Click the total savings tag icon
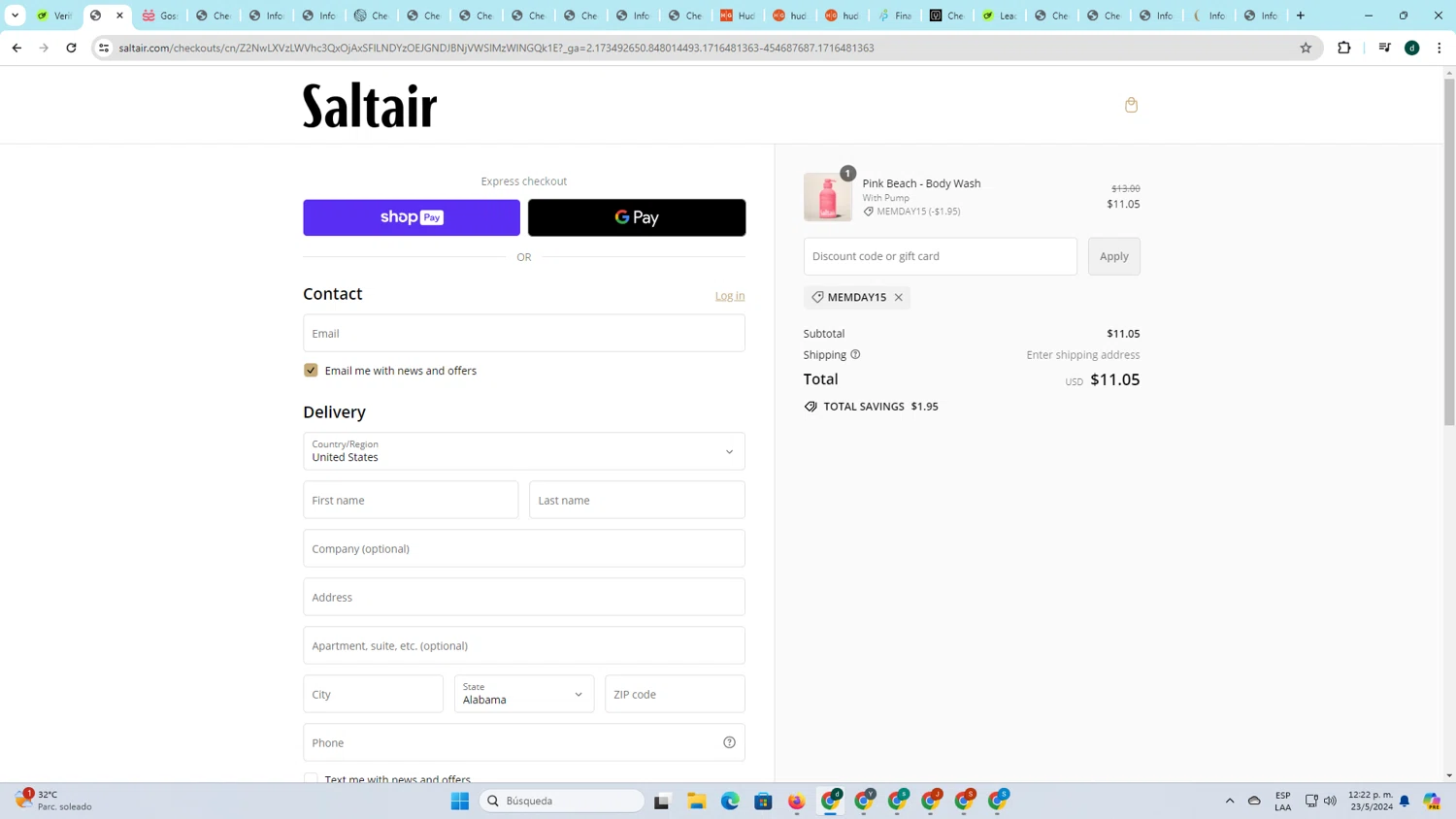 tap(811, 407)
